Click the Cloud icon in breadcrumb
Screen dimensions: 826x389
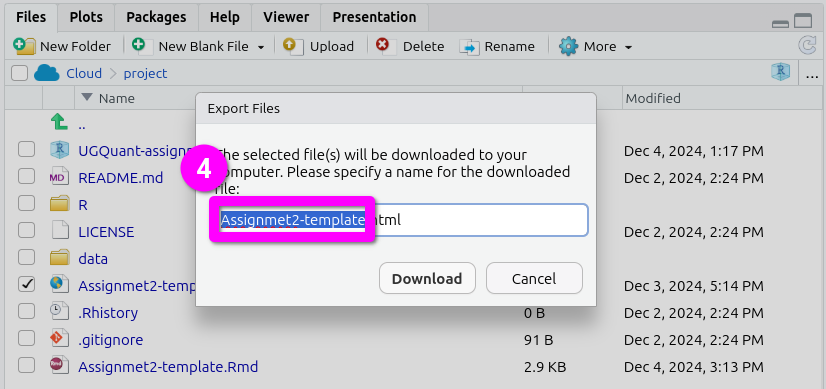coord(46,73)
